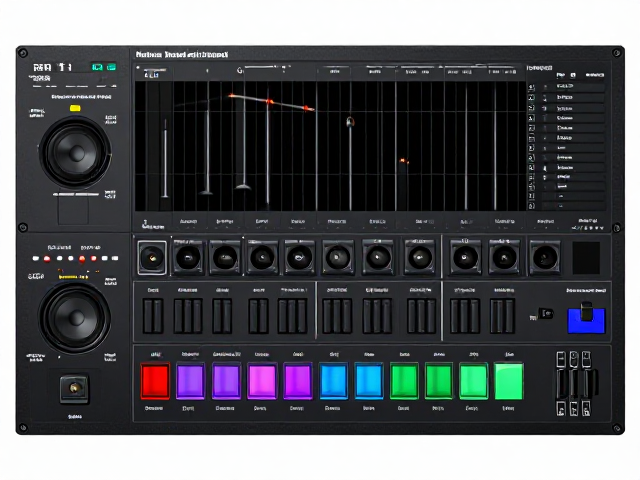
Task: Toggle the first checkbox in the right-side list
Action: [x=531, y=87]
